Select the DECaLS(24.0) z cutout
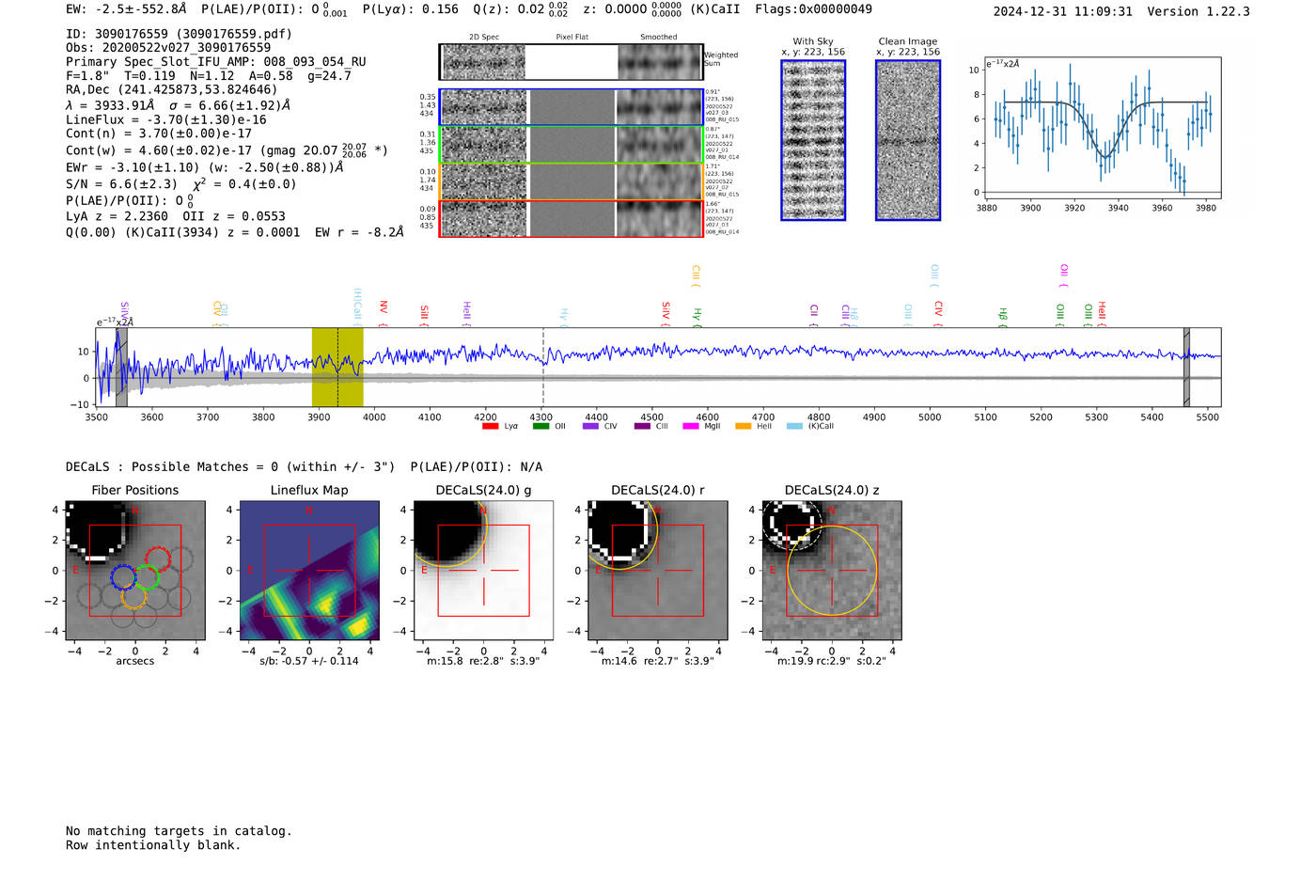 pyautogui.click(x=832, y=571)
